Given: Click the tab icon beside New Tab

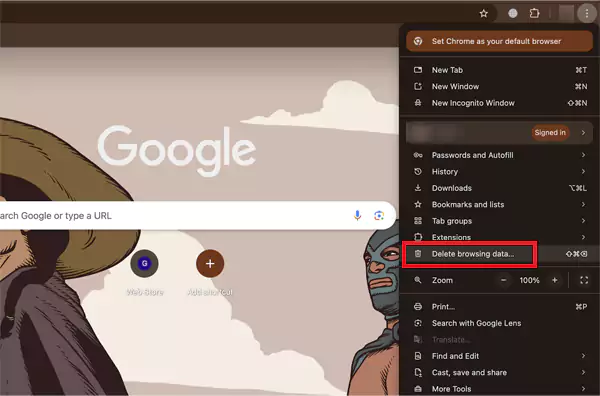Looking at the screenshot, I should click(x=418, y=70).
